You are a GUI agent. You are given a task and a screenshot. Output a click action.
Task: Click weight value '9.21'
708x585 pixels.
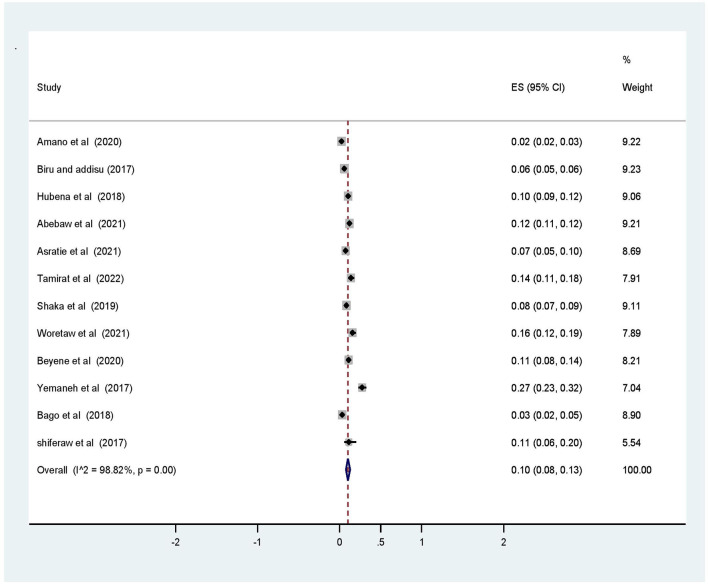coord(631,224)
